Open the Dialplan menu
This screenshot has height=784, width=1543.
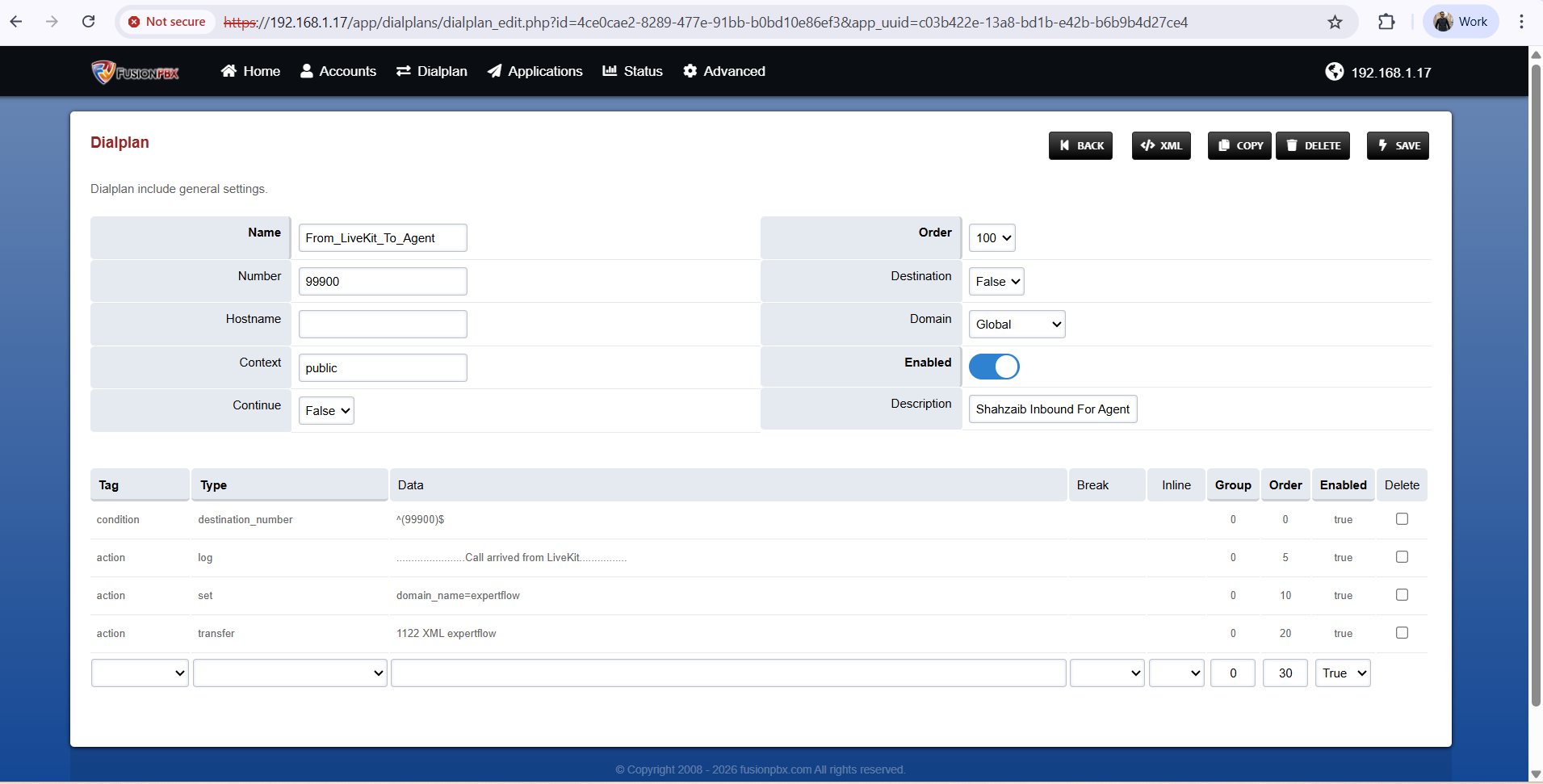[432, 71]
